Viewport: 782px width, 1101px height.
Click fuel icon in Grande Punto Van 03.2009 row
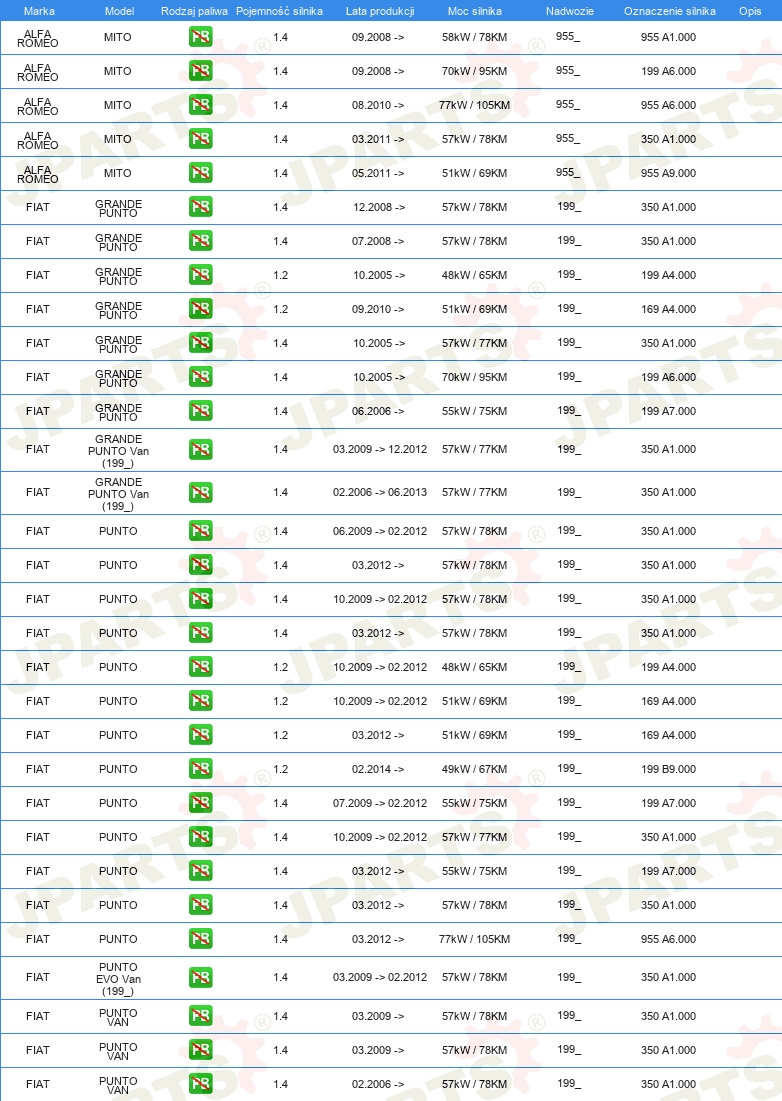coord(201,449)
